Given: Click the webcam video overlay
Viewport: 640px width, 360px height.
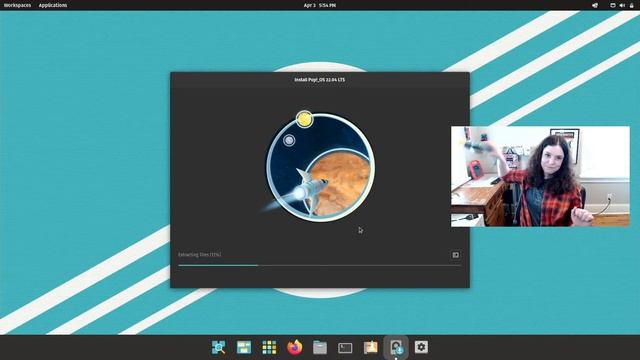Looking at the screenshot, I should click(540, 176).
